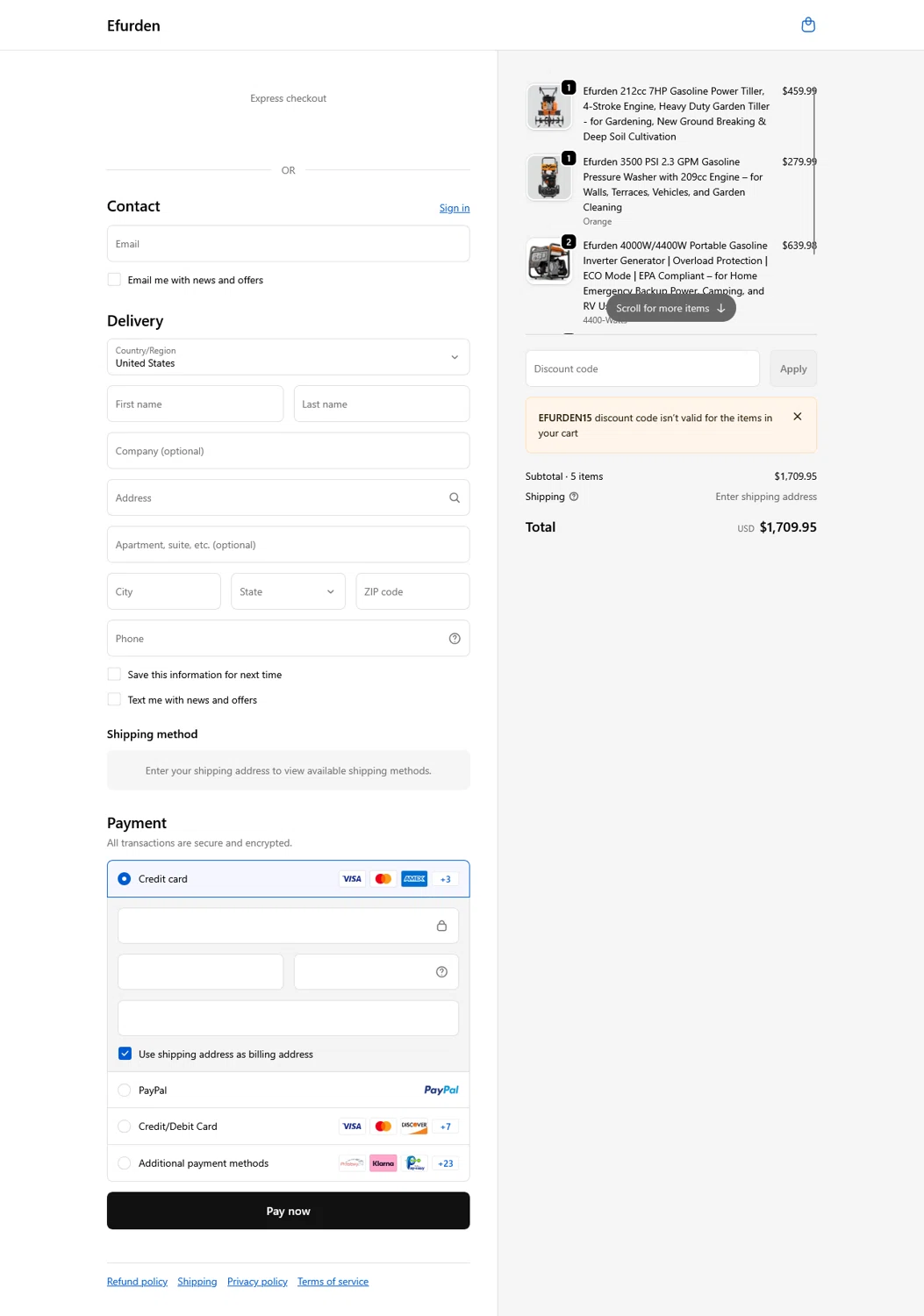Image resolution: width=924 pixels, height=1316 pixels.
Task: Click the City field
Action: [163, 591]
